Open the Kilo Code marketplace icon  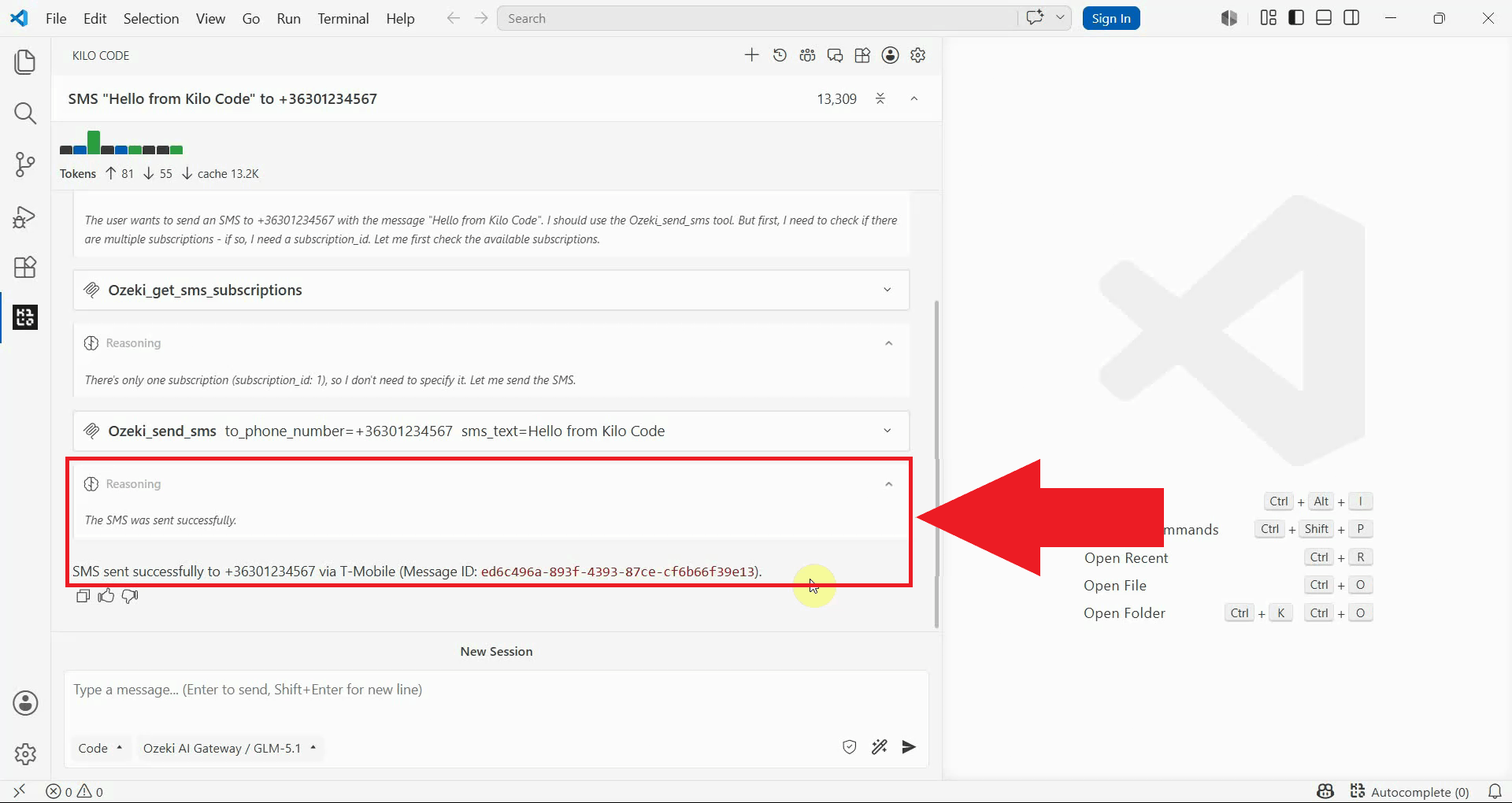click(862, 55)
